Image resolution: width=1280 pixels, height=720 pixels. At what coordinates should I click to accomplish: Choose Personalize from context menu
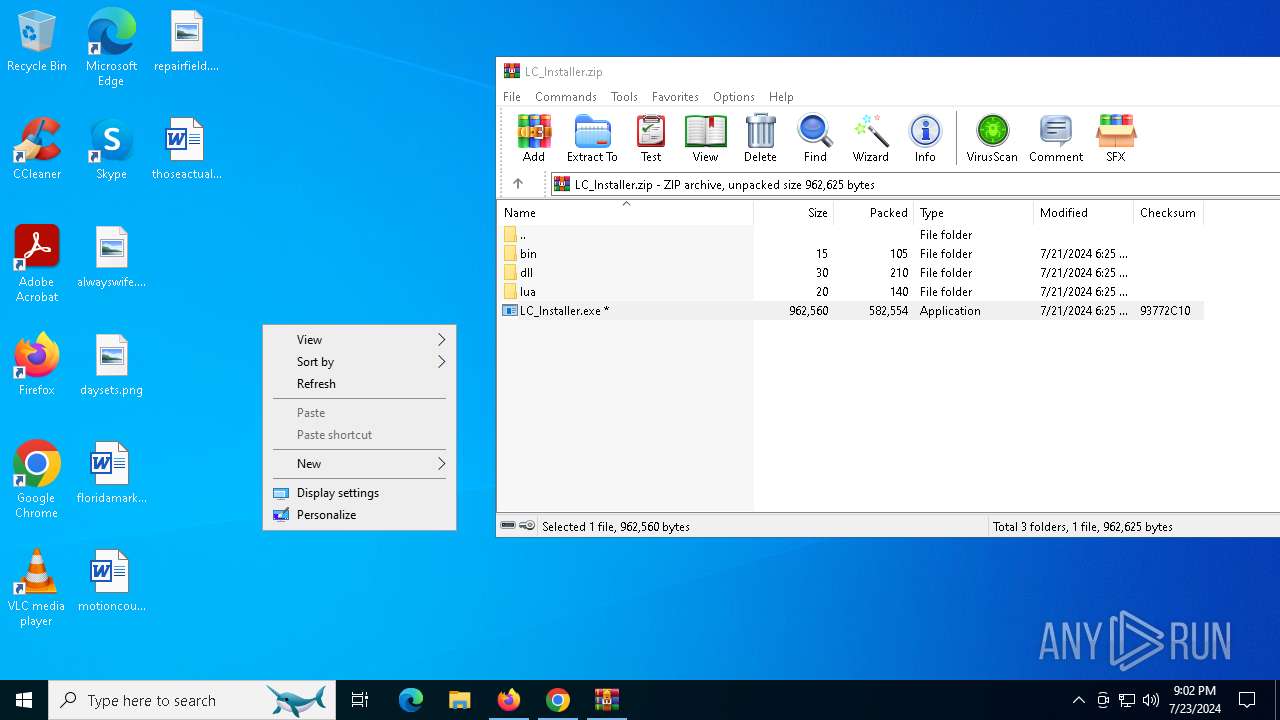click(x=359, y=515)
